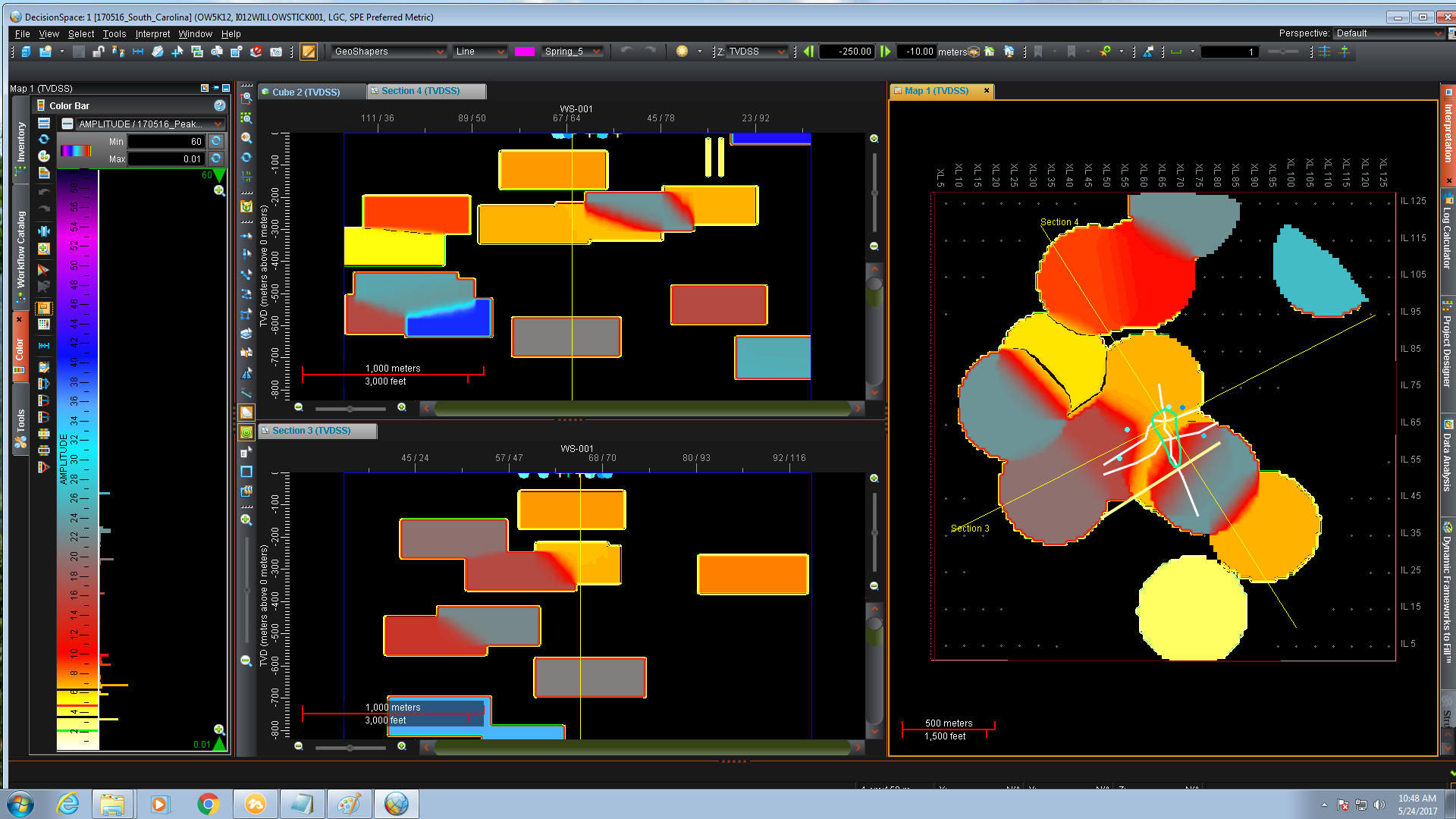The width and height of the screenshot is (1456, 819).
Task: Open the Log Calculator side panel
Action: 1448,240
